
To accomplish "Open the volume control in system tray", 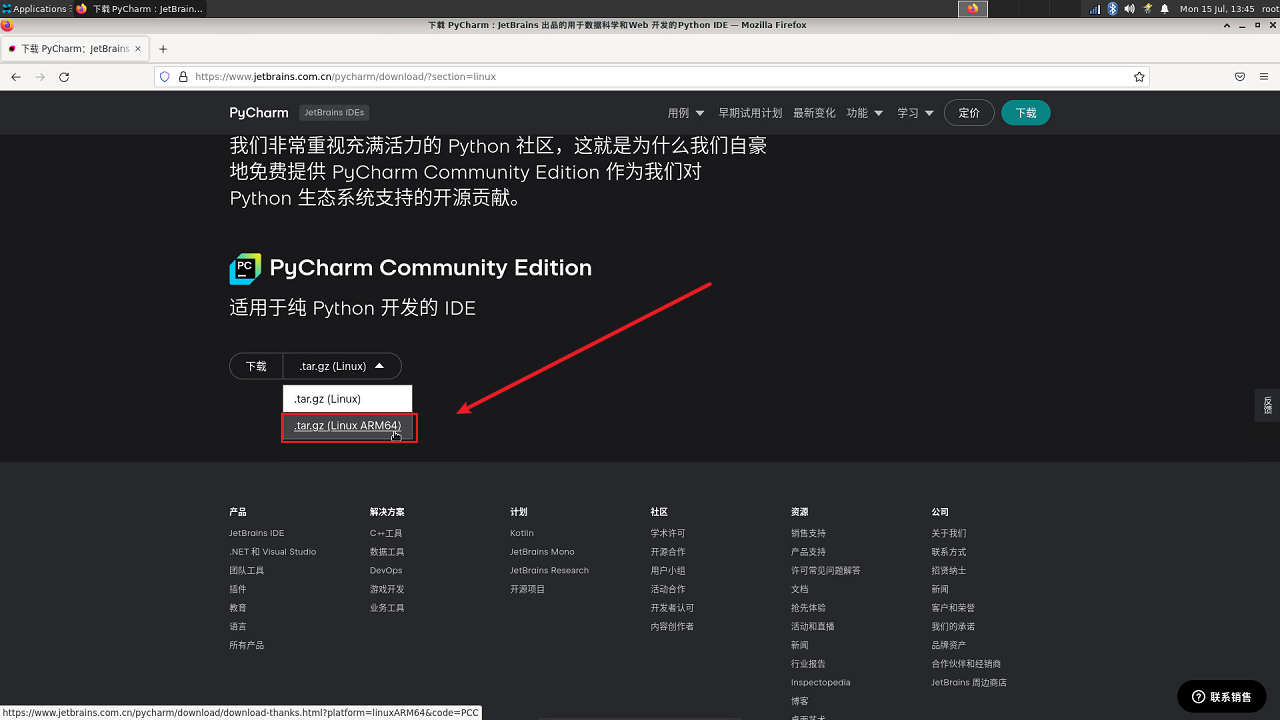I will (x=1129, y=9).
